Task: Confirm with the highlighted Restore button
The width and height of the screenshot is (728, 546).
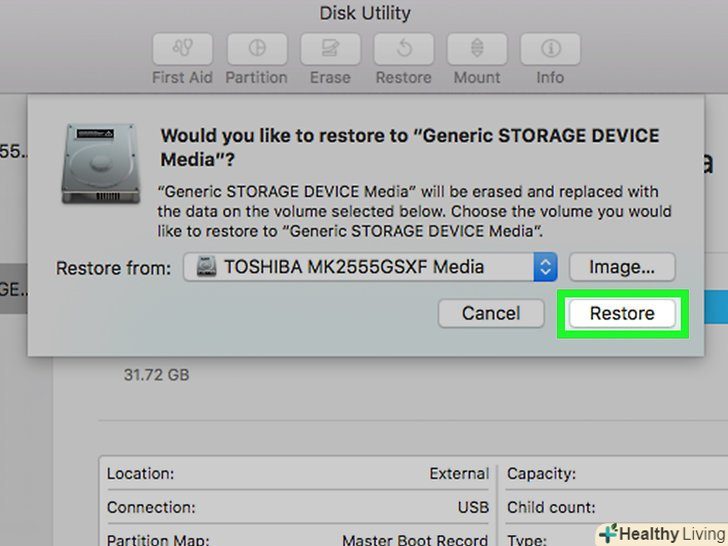Action: [x=621, y=313]
